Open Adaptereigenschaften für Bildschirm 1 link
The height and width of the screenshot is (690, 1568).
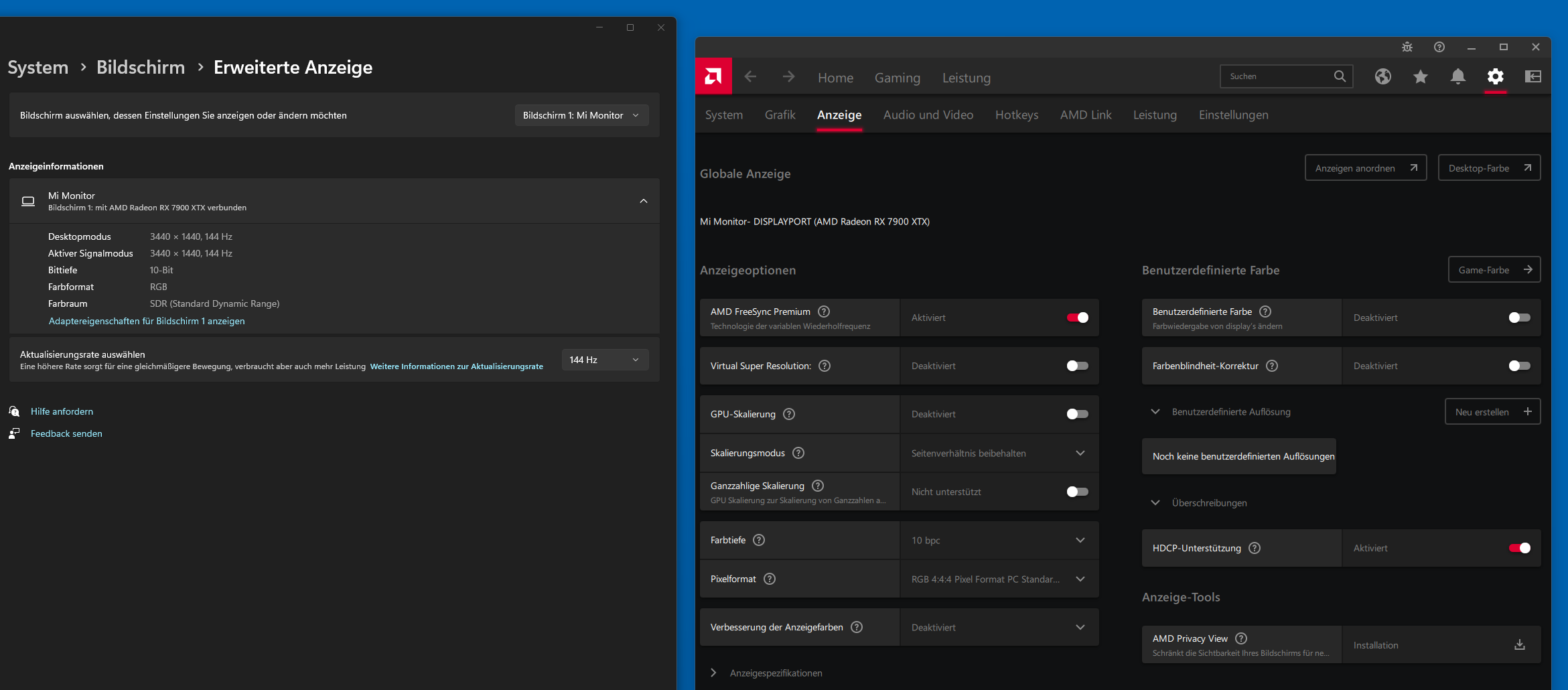click(x=147, y=321)
